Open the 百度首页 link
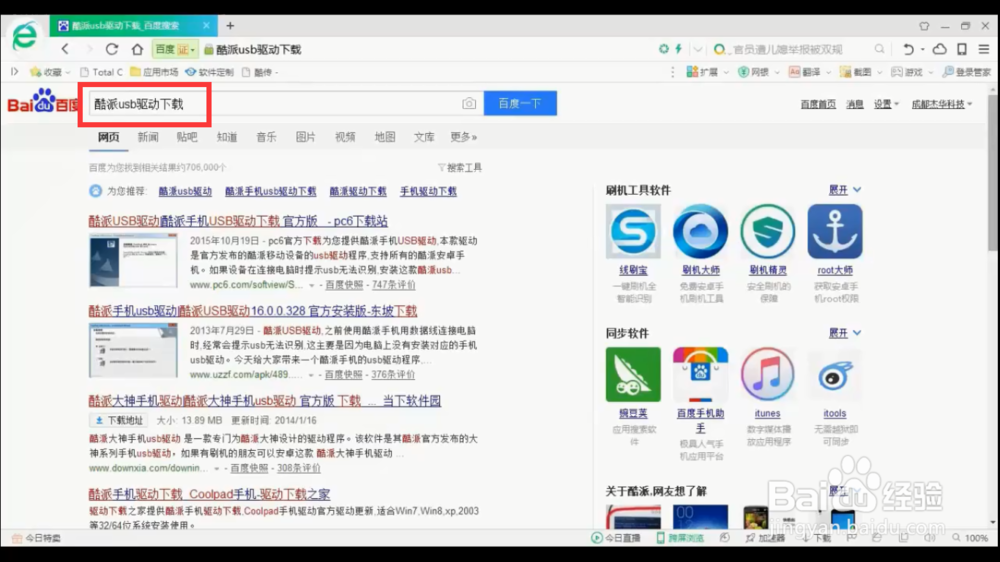Image resolution: width=1000 pixels, height=562 pixels. tap(818, 104)
